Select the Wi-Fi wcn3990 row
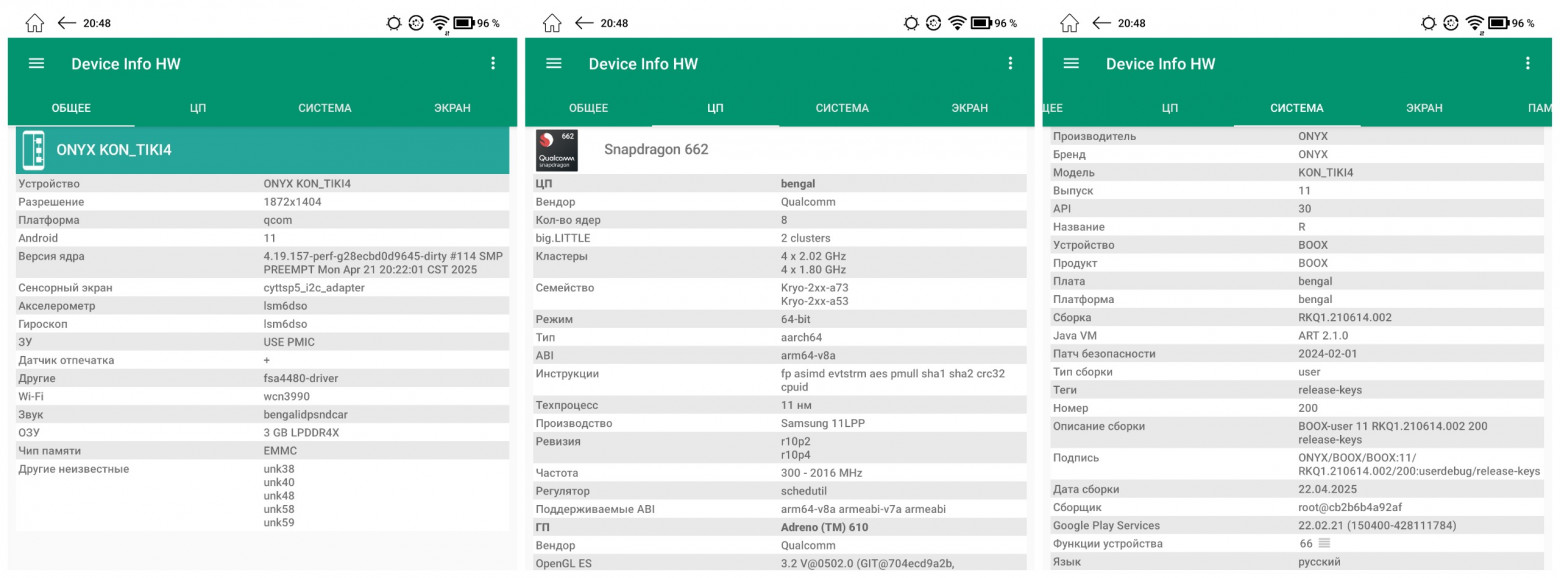The image size is (1560, 578). (262, 397)
